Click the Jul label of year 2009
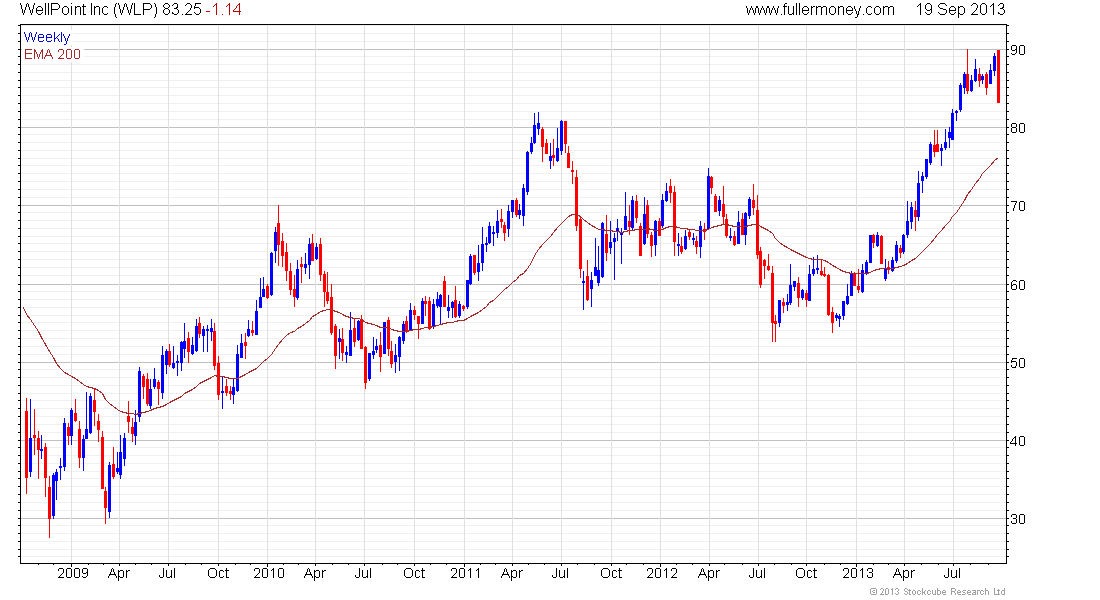 tap(167, 573)
